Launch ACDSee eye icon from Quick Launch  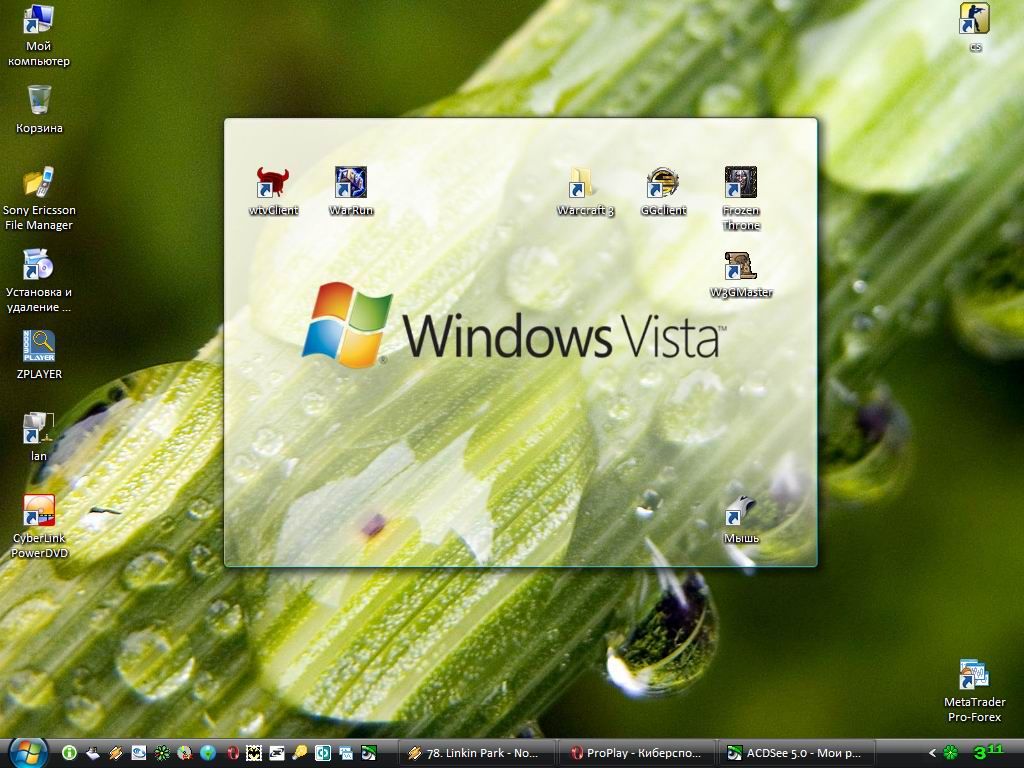tap(369, 753)
